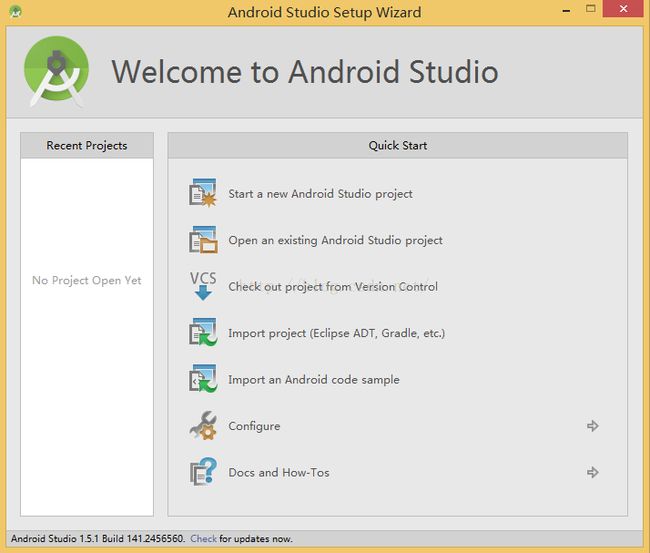
Task: Click the open existing project folder icon
Action: (x=203, y=240)
